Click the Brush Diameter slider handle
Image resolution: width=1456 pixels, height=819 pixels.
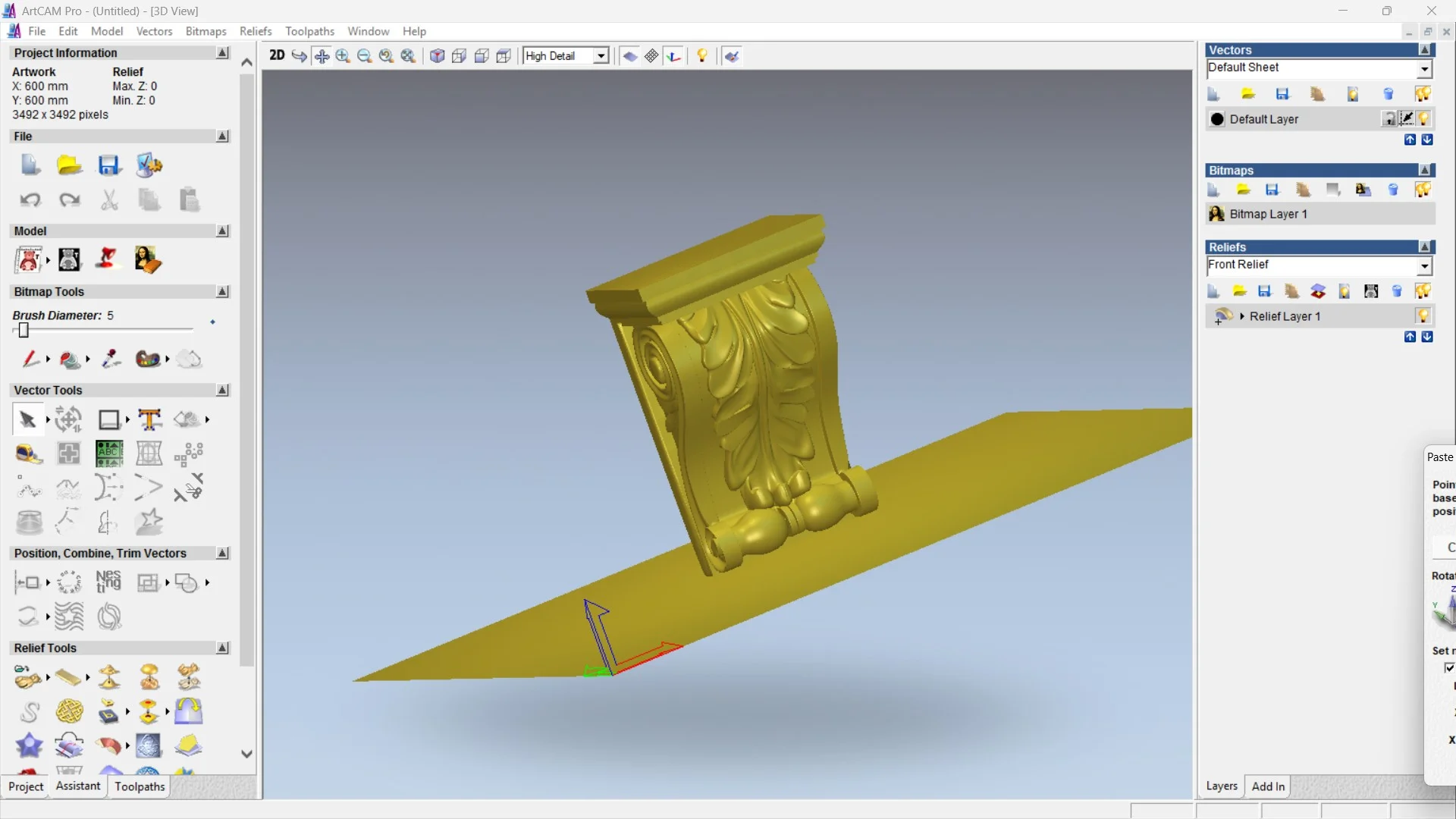coord(24,330)
